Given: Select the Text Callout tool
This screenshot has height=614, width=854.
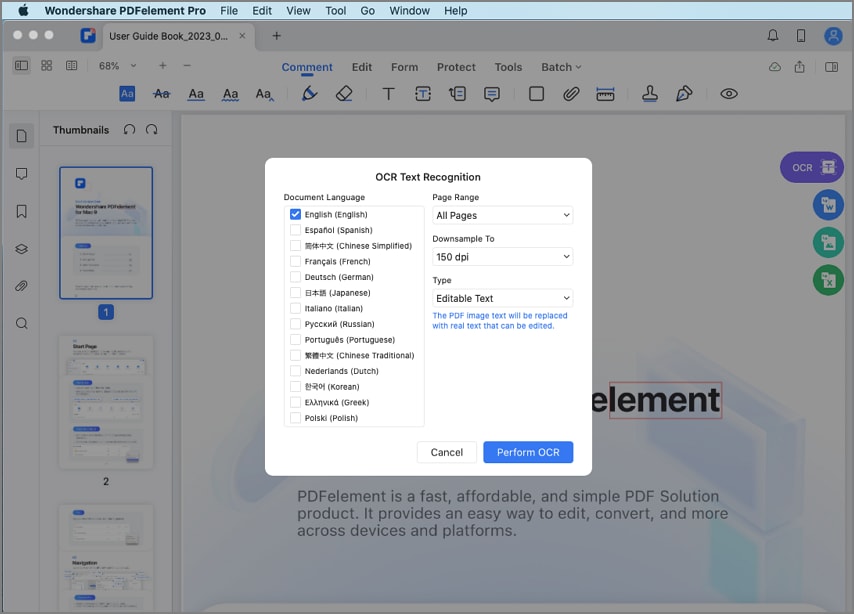Looking at the screenshot, I should click(x=457, y=94).
